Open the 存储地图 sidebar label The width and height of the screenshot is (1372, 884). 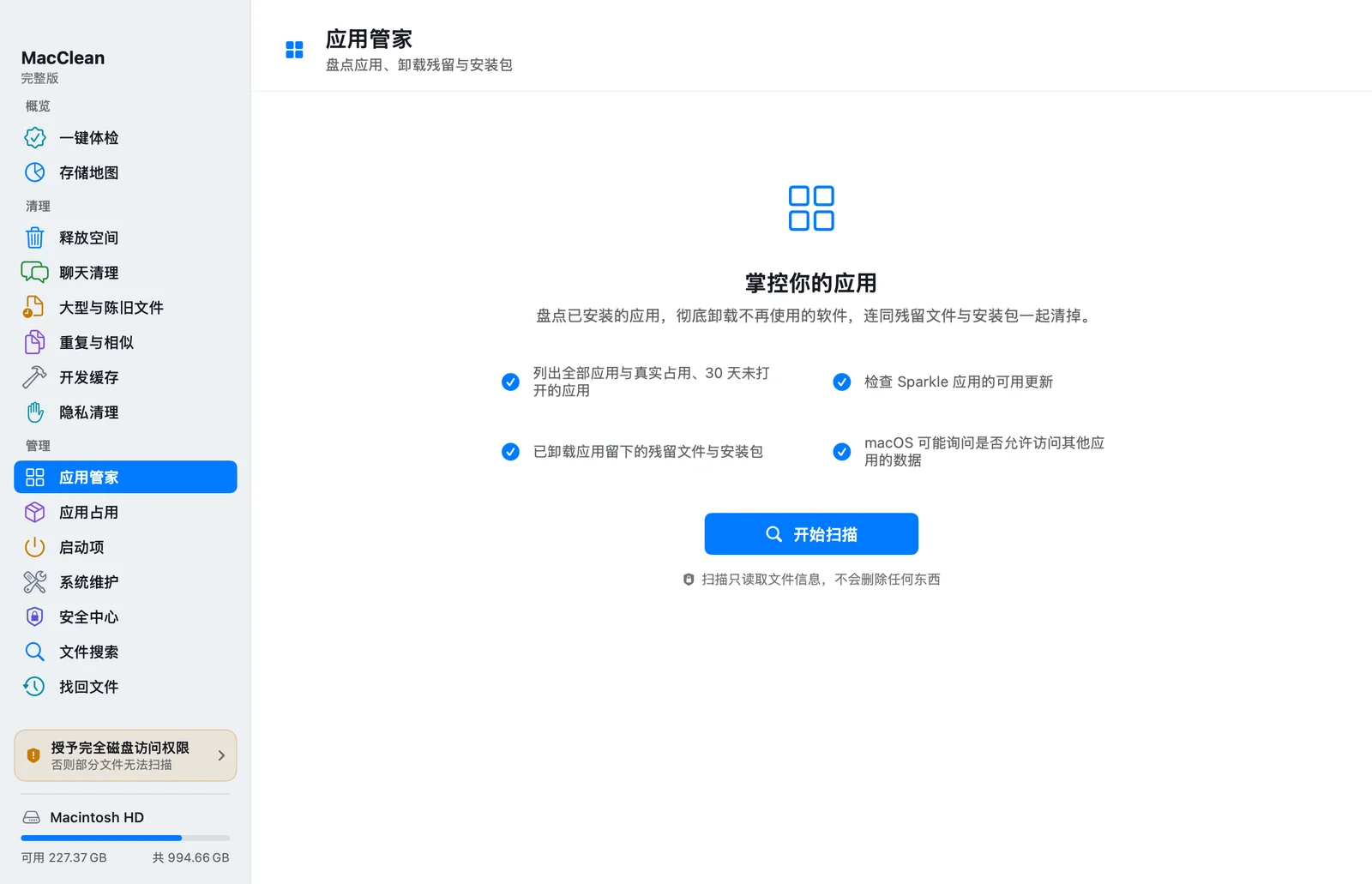pos(88,172)
